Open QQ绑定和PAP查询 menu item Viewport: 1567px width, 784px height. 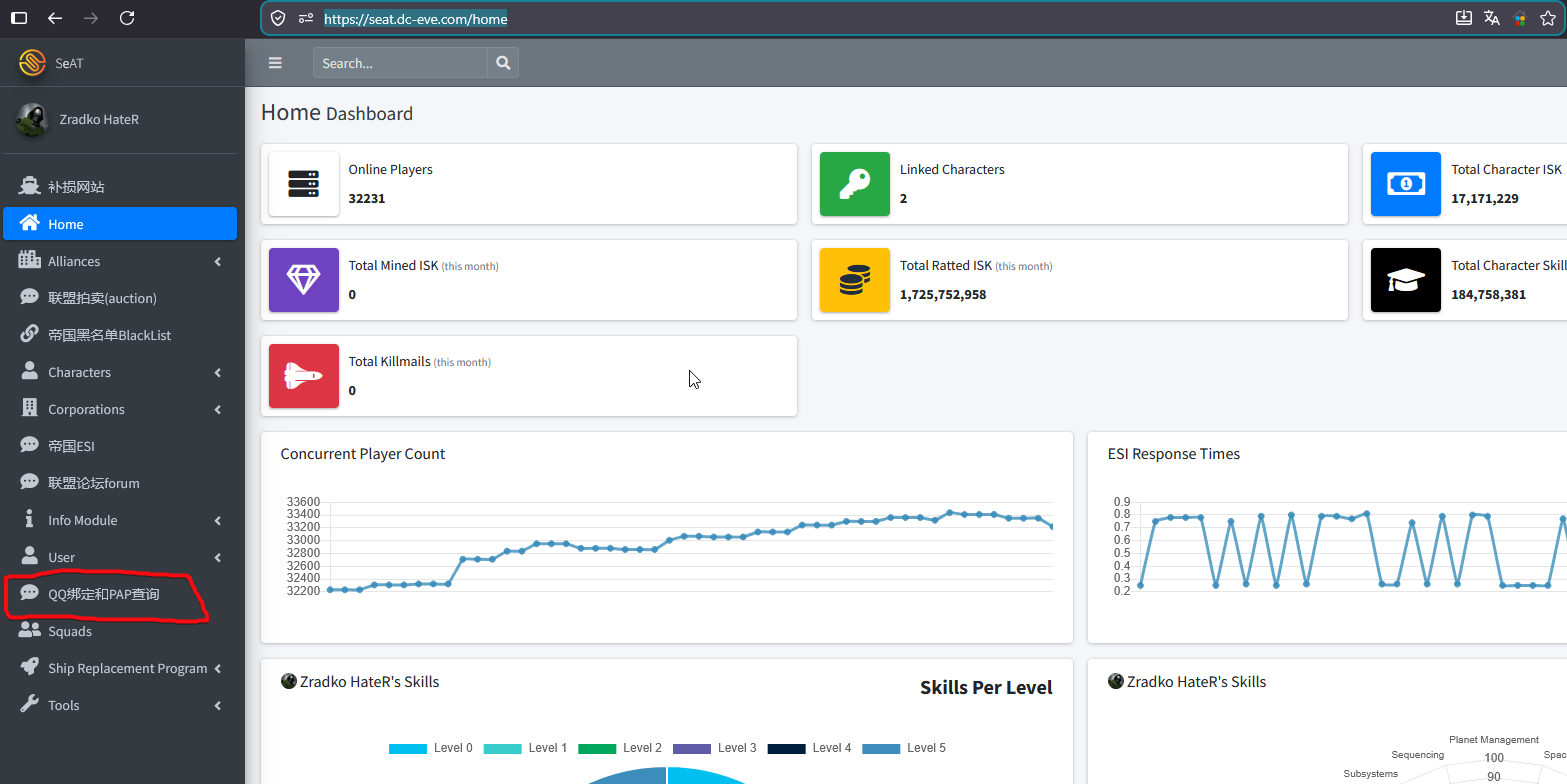coord(120,594)
